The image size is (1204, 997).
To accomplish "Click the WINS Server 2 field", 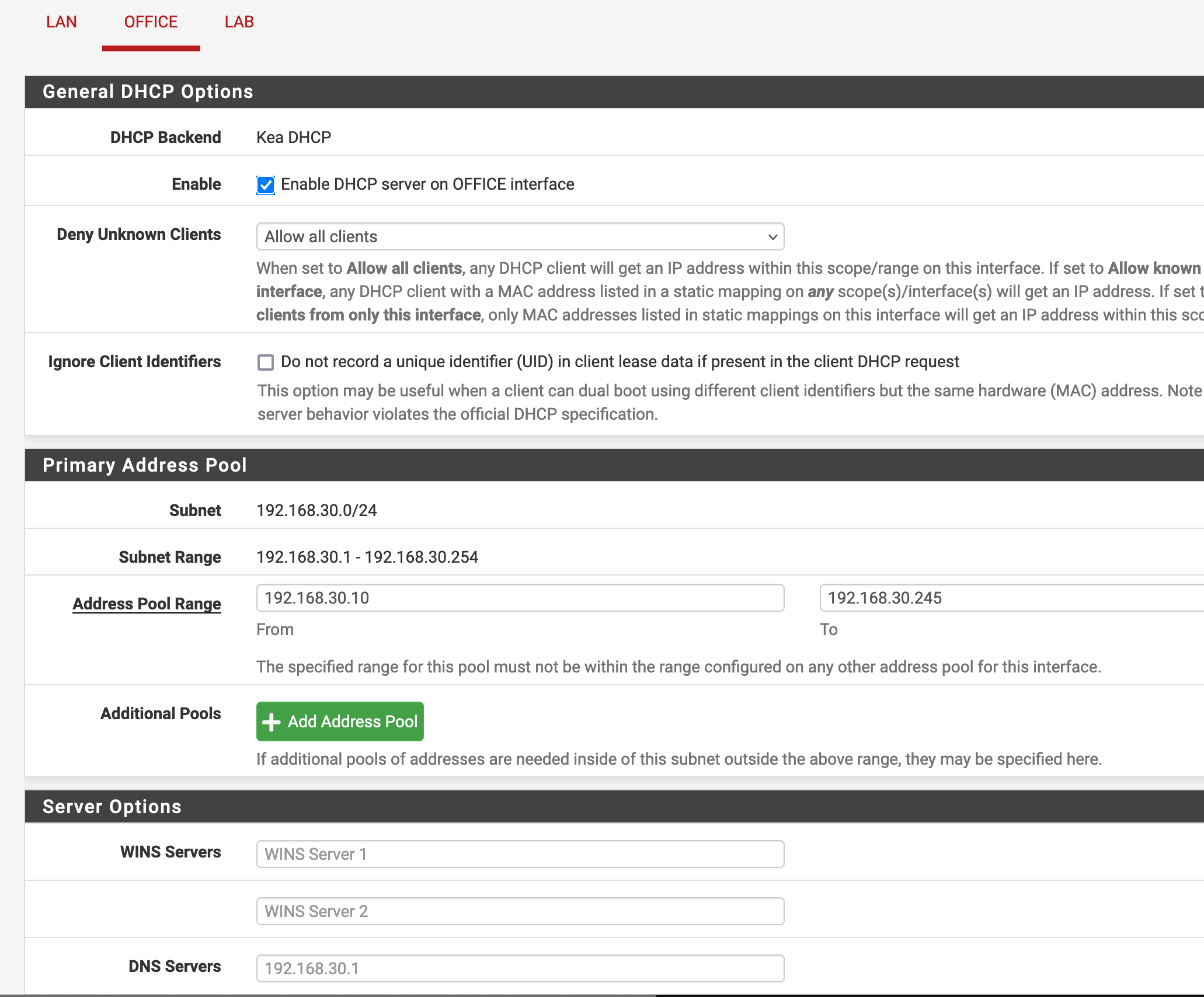I will (520, 911).
